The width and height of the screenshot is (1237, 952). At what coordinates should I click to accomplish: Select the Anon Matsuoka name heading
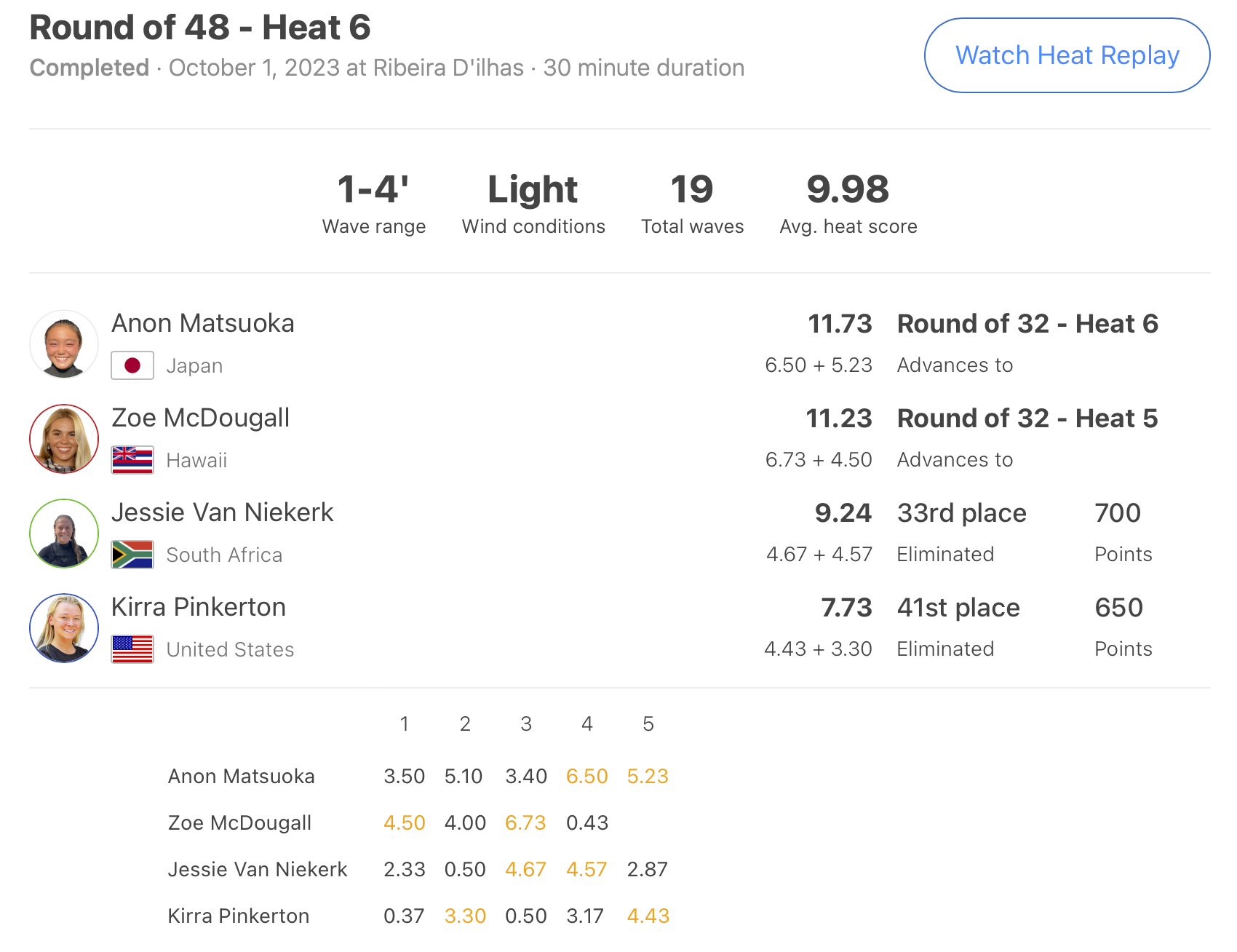203,323
